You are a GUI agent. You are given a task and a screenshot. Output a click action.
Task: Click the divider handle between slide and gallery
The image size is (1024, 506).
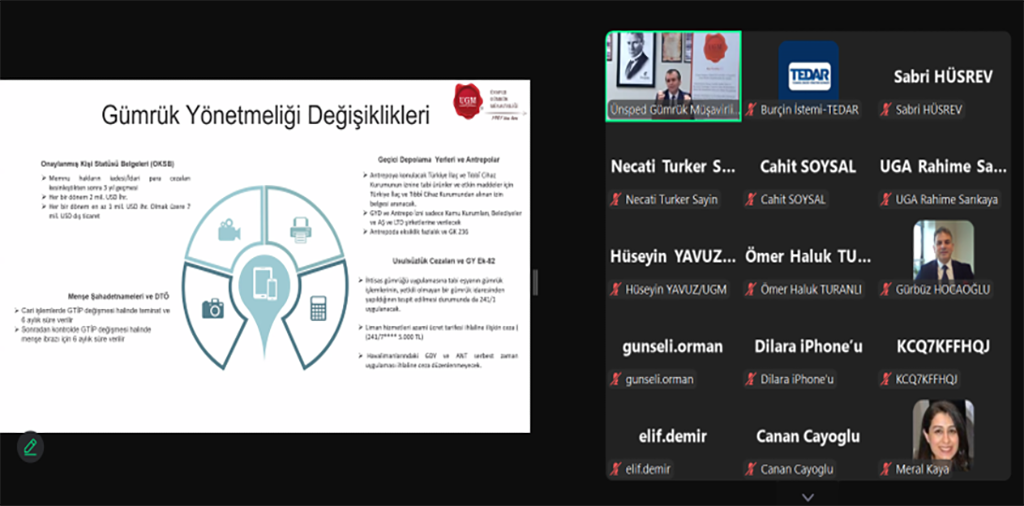[535, 283]
